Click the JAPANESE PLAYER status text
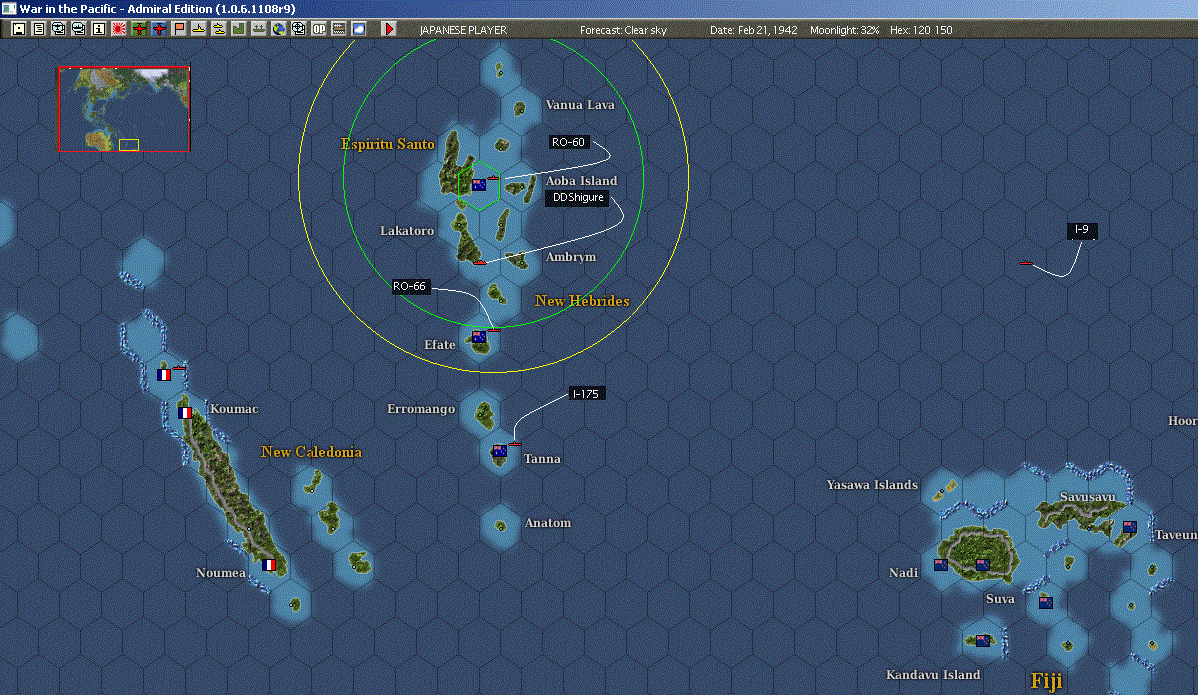 [463, 30]
